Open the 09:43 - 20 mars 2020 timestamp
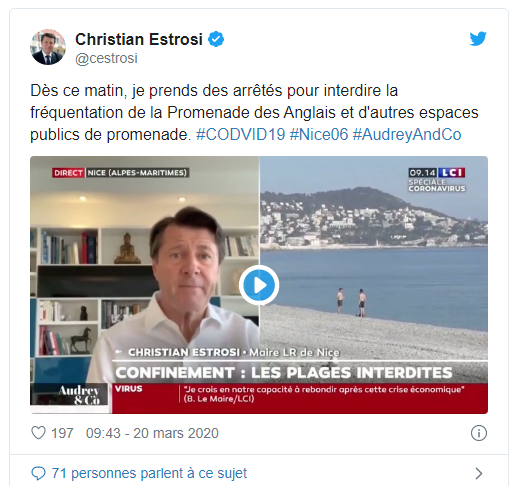This screenshot has width=509, height=486. 152,433
